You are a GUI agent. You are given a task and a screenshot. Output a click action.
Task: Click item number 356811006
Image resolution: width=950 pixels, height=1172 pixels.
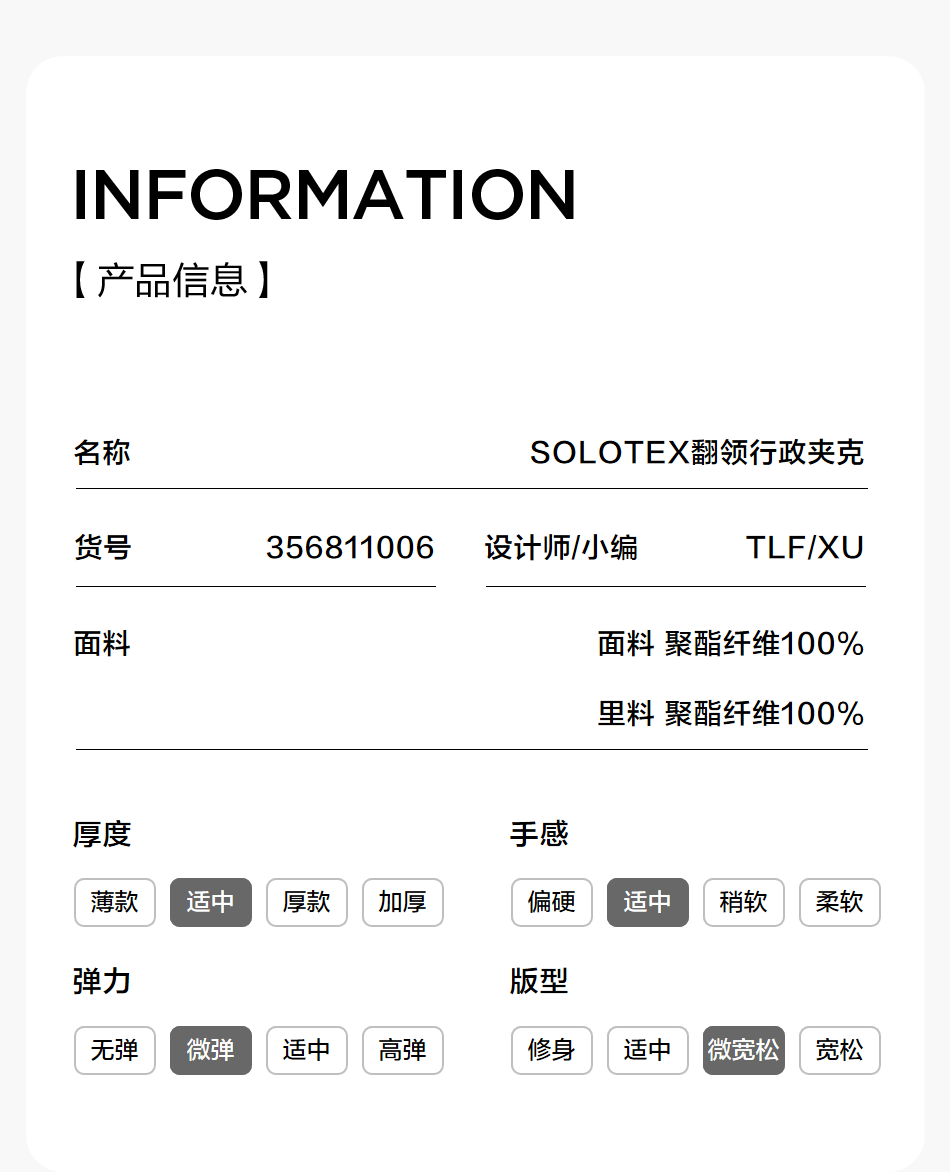pos(350,548)
